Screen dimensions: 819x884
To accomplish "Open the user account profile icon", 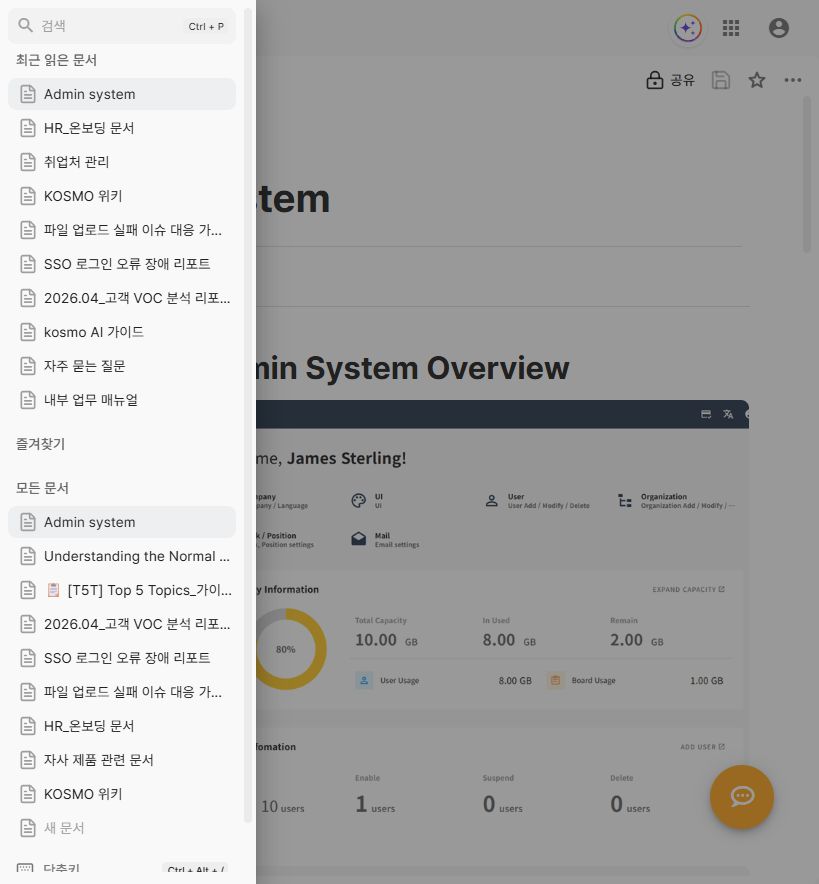I will click(778, 28).
